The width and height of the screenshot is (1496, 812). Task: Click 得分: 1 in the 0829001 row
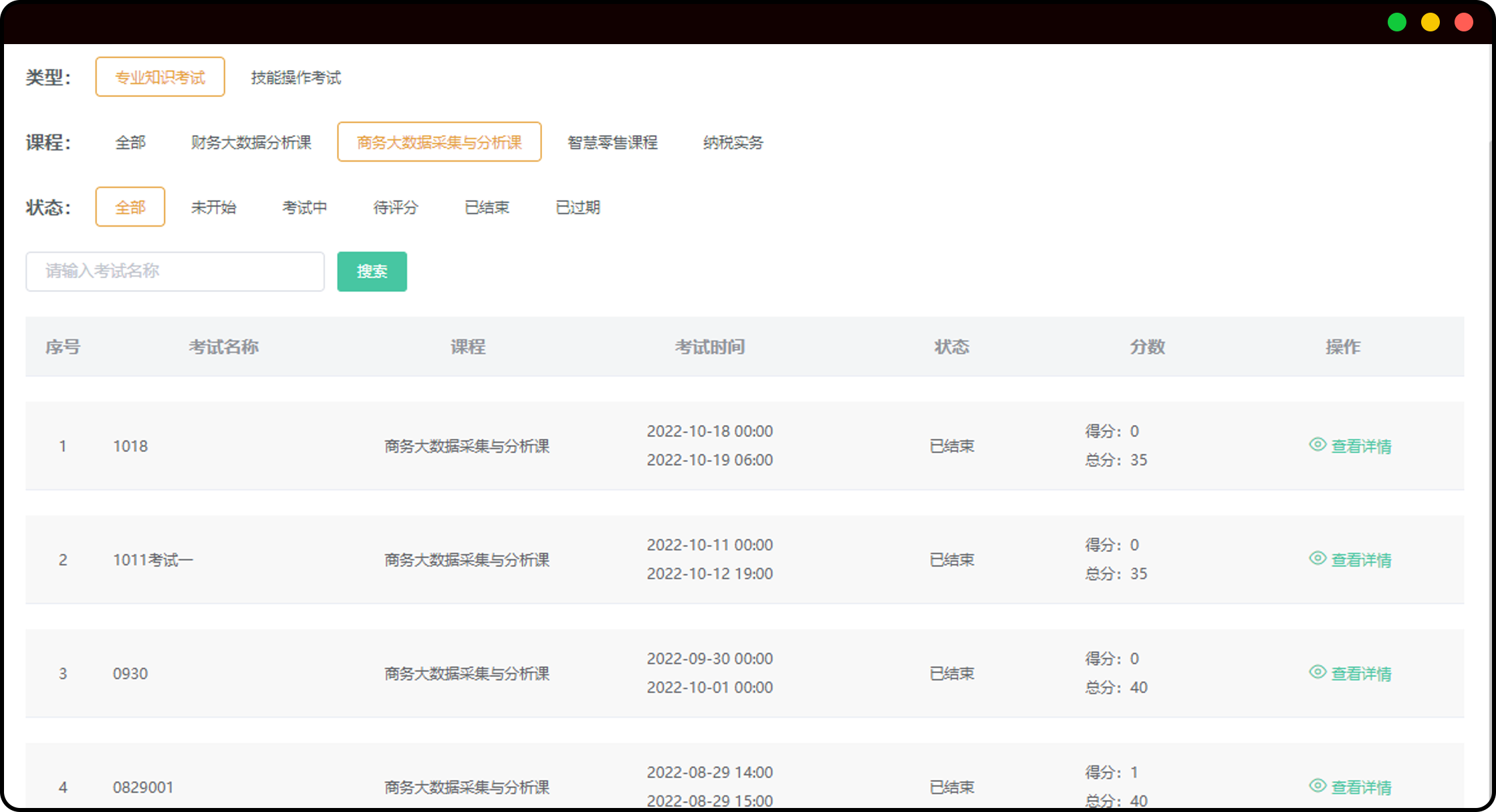pos(1111,772)
